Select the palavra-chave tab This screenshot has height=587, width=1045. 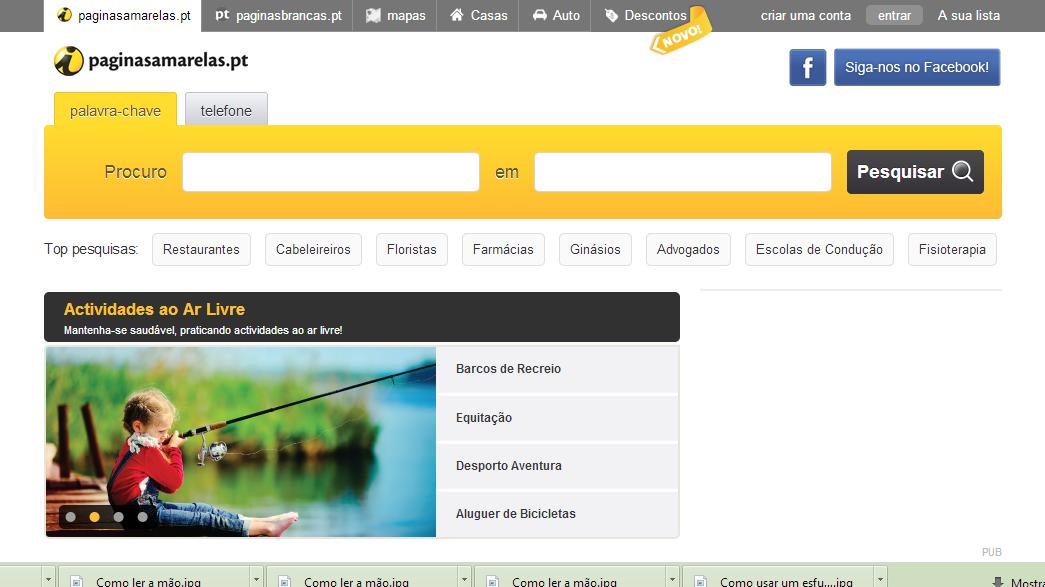click(x=115, y=110)
